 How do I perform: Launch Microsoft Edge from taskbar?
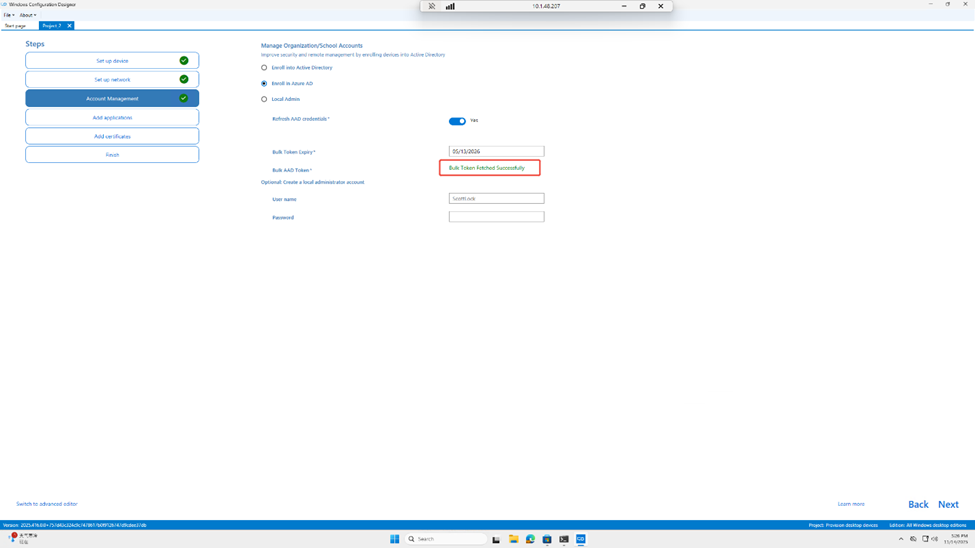coord(530,539)
